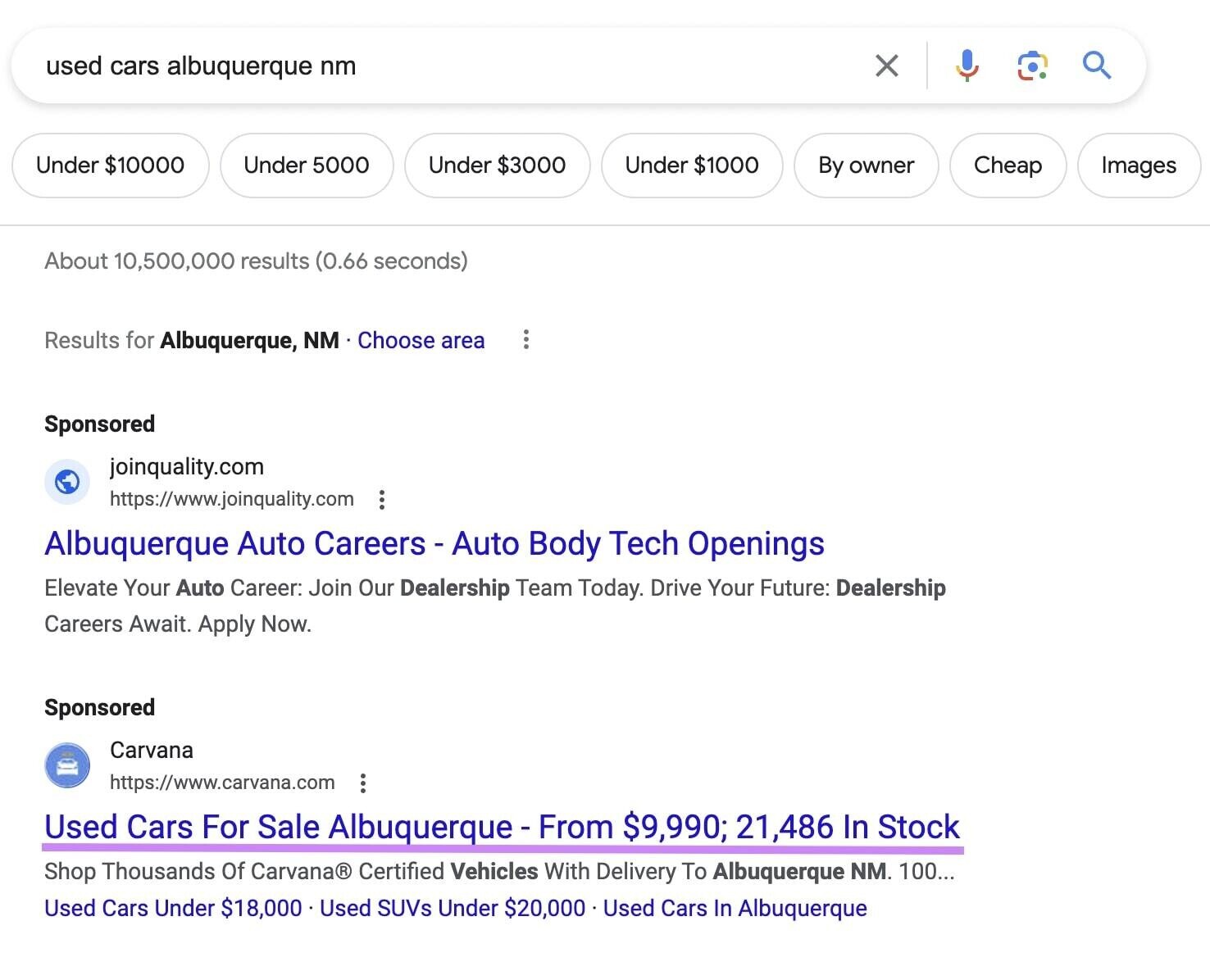Screen dimensions: 1210x980
Task: Click the Choose area link
Action: pyautogui.click(x=421, y=340)
